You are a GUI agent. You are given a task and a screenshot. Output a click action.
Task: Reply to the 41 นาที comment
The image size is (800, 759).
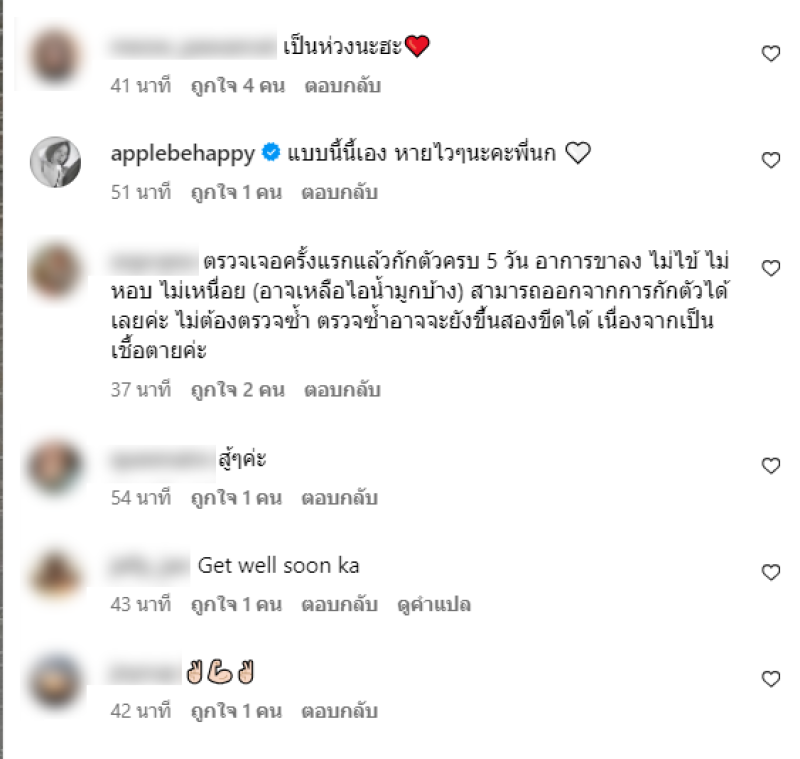pos(342,86)
